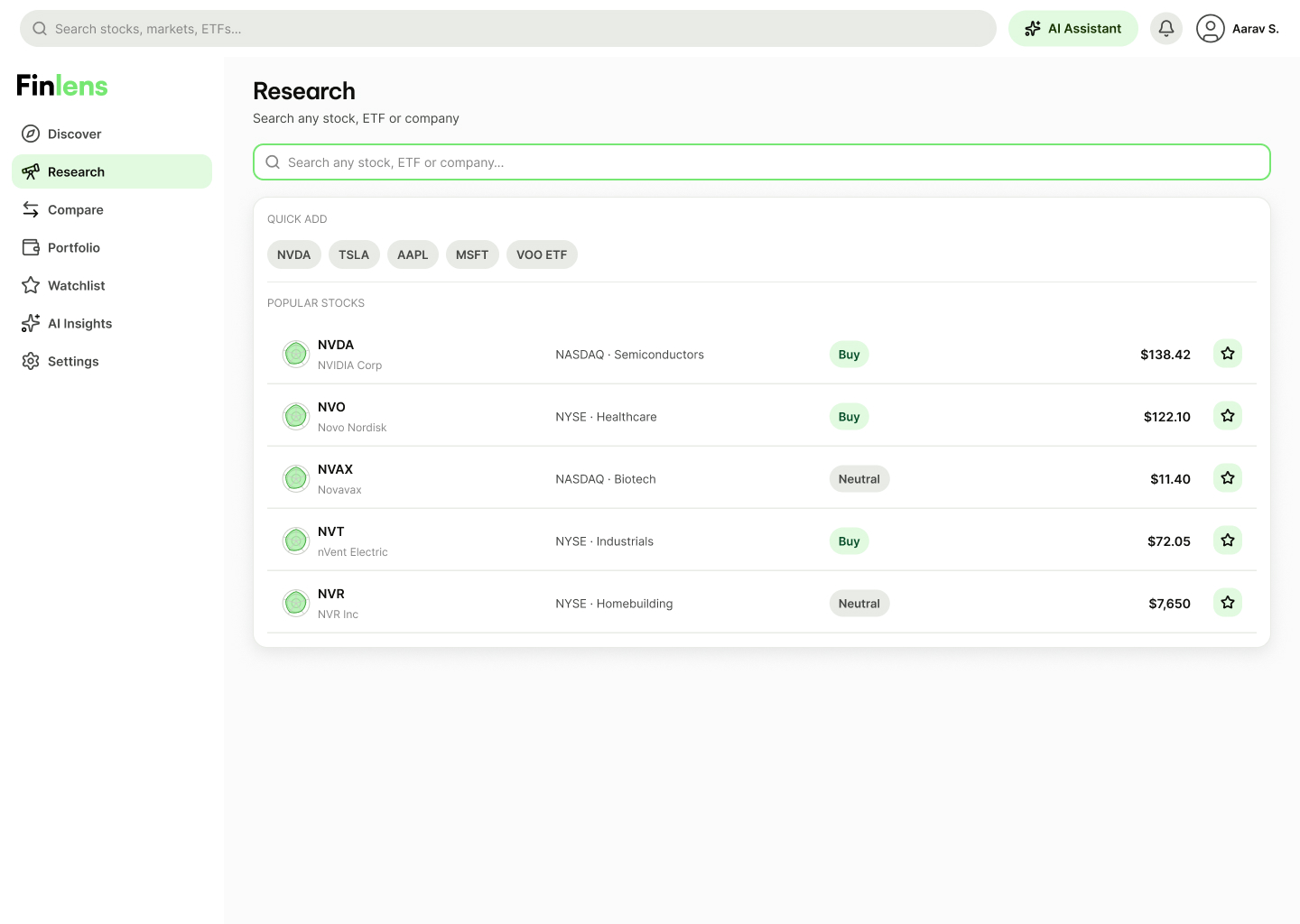This screenshot has width=1300, height=924.
Task: Open the Novo Nordisk stock name
Action: pyautogui.click(x=352, y=428)
